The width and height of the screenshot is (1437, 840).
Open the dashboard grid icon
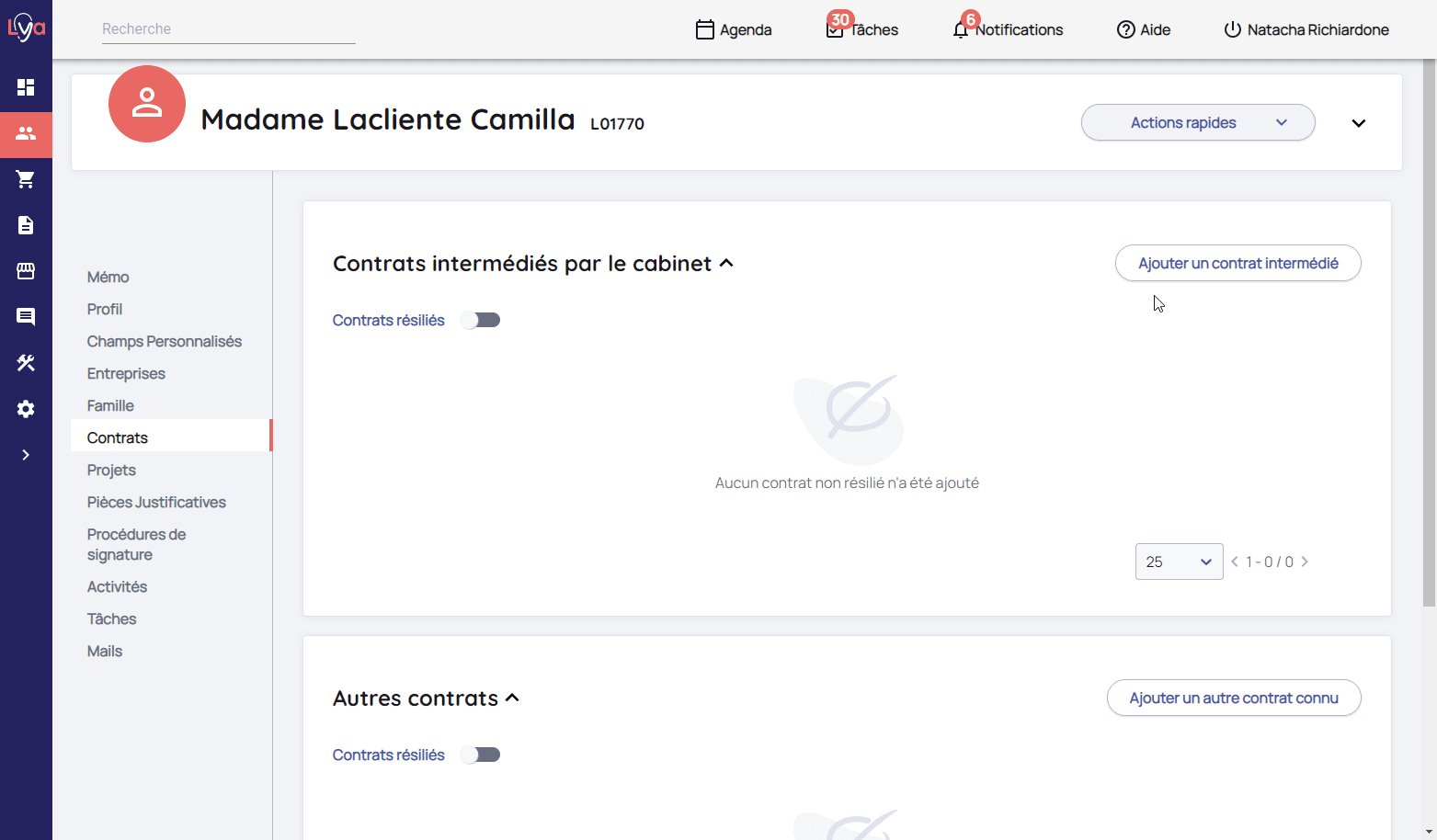(26, 87)
